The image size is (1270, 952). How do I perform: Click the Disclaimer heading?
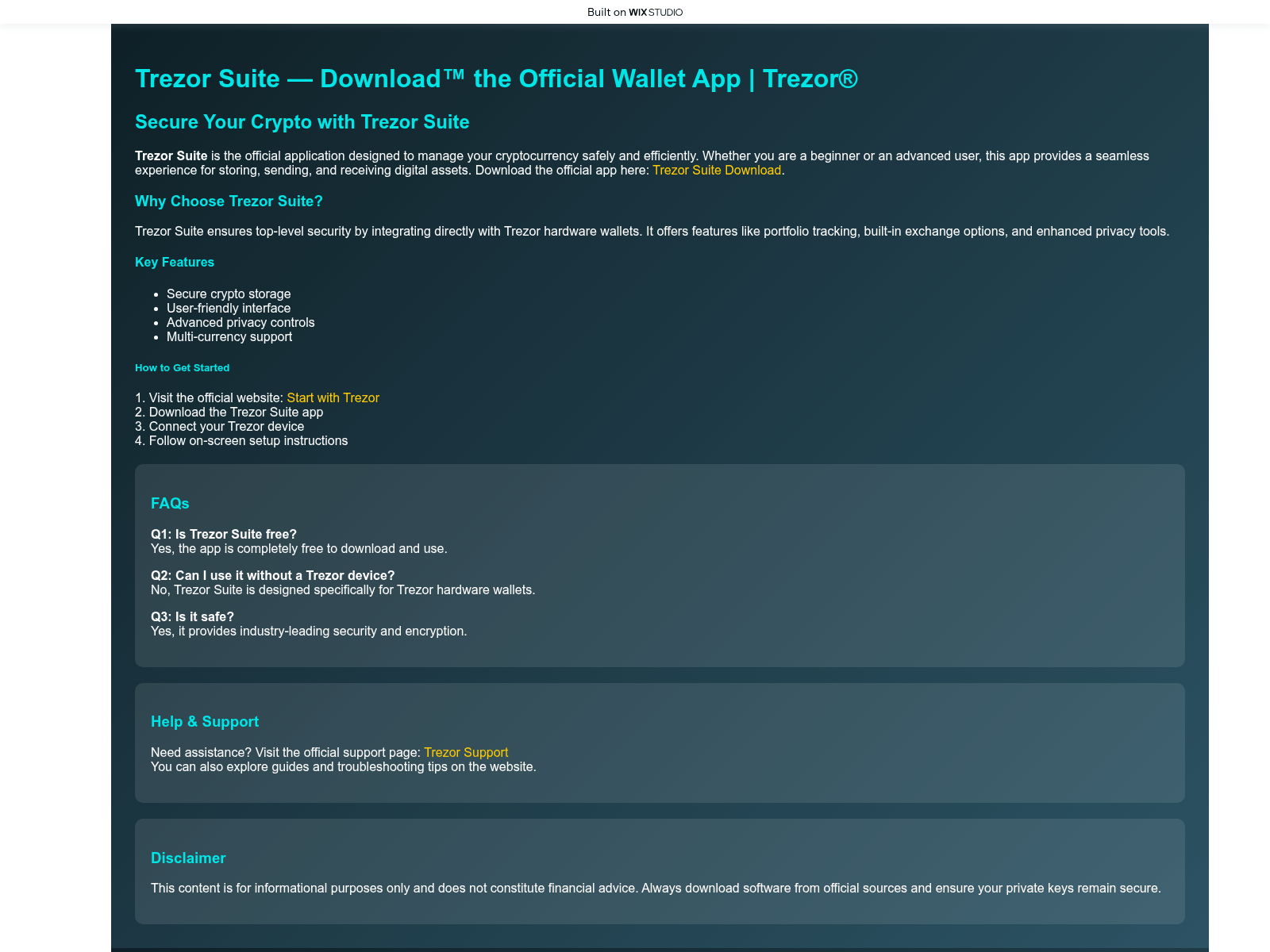[188, 858]
